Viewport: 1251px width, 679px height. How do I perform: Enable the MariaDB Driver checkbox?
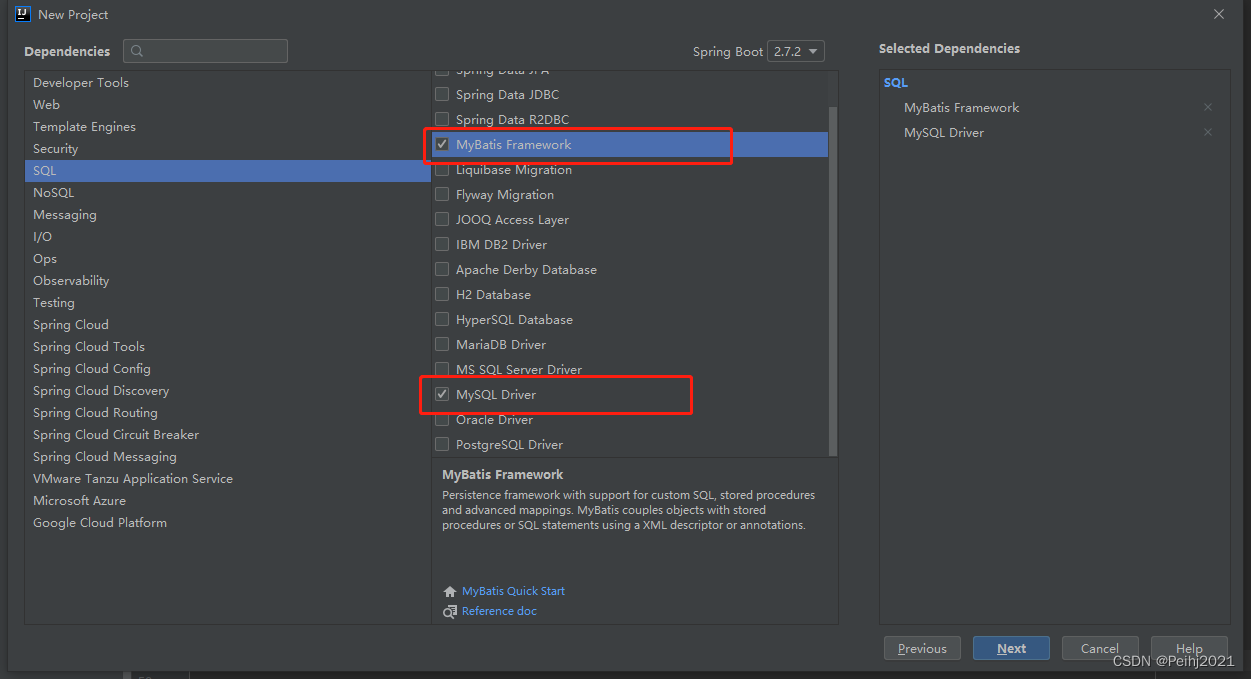click(442, 344)
